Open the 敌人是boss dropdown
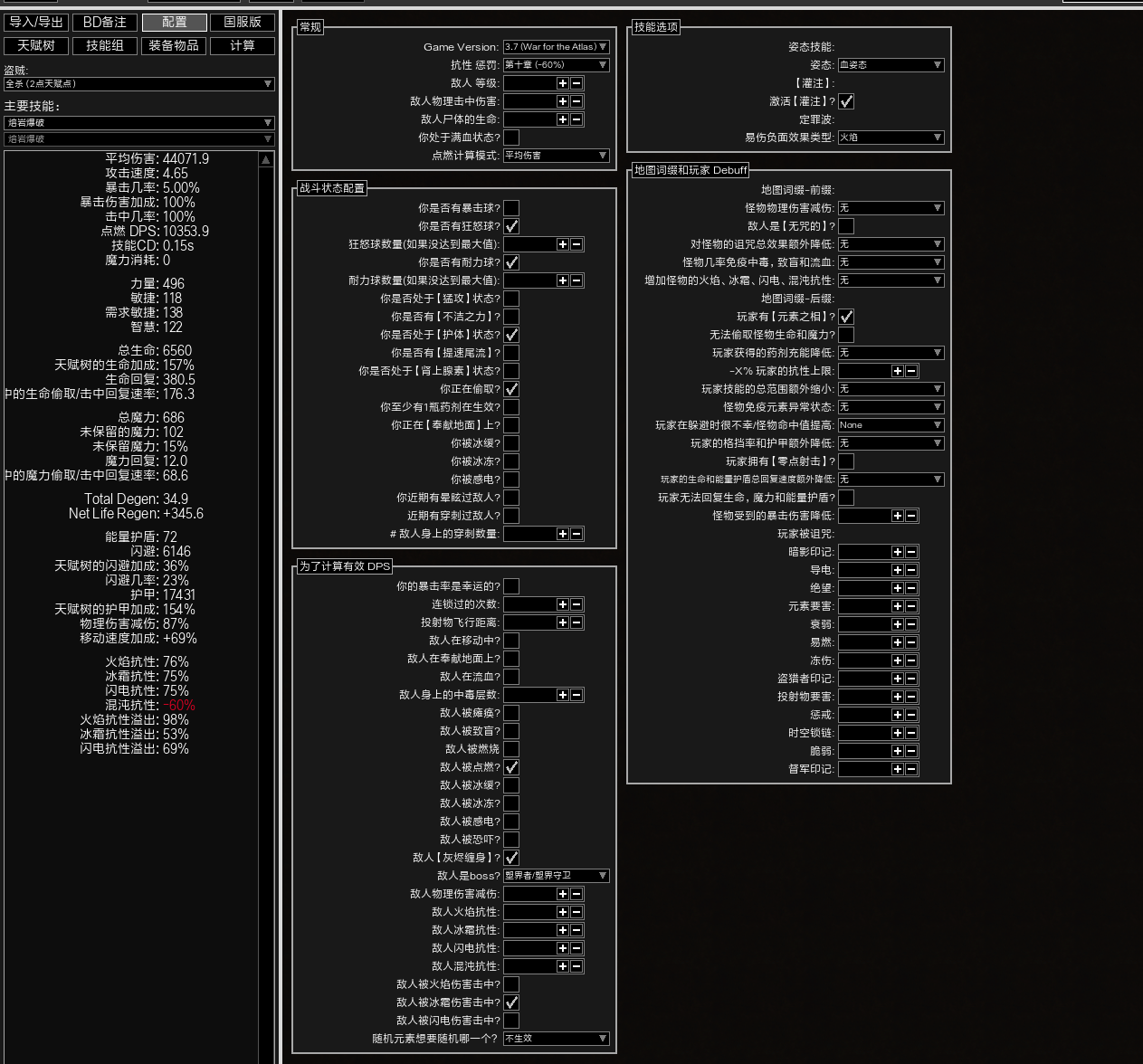This screenshot has width=1143, height=1064. [556, 876]
